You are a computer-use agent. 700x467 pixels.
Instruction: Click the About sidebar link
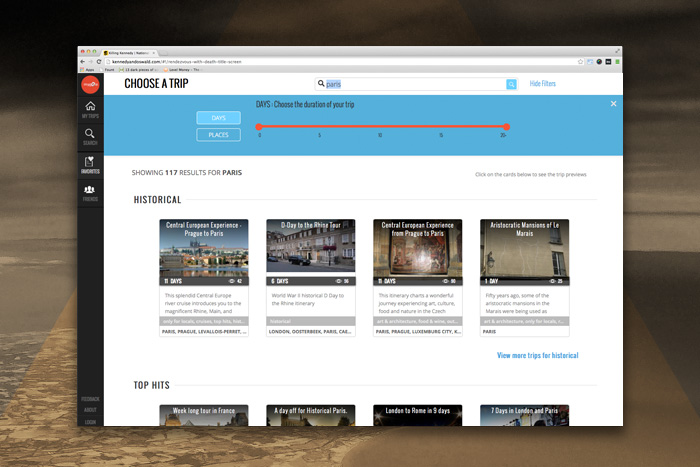[90, 410]
